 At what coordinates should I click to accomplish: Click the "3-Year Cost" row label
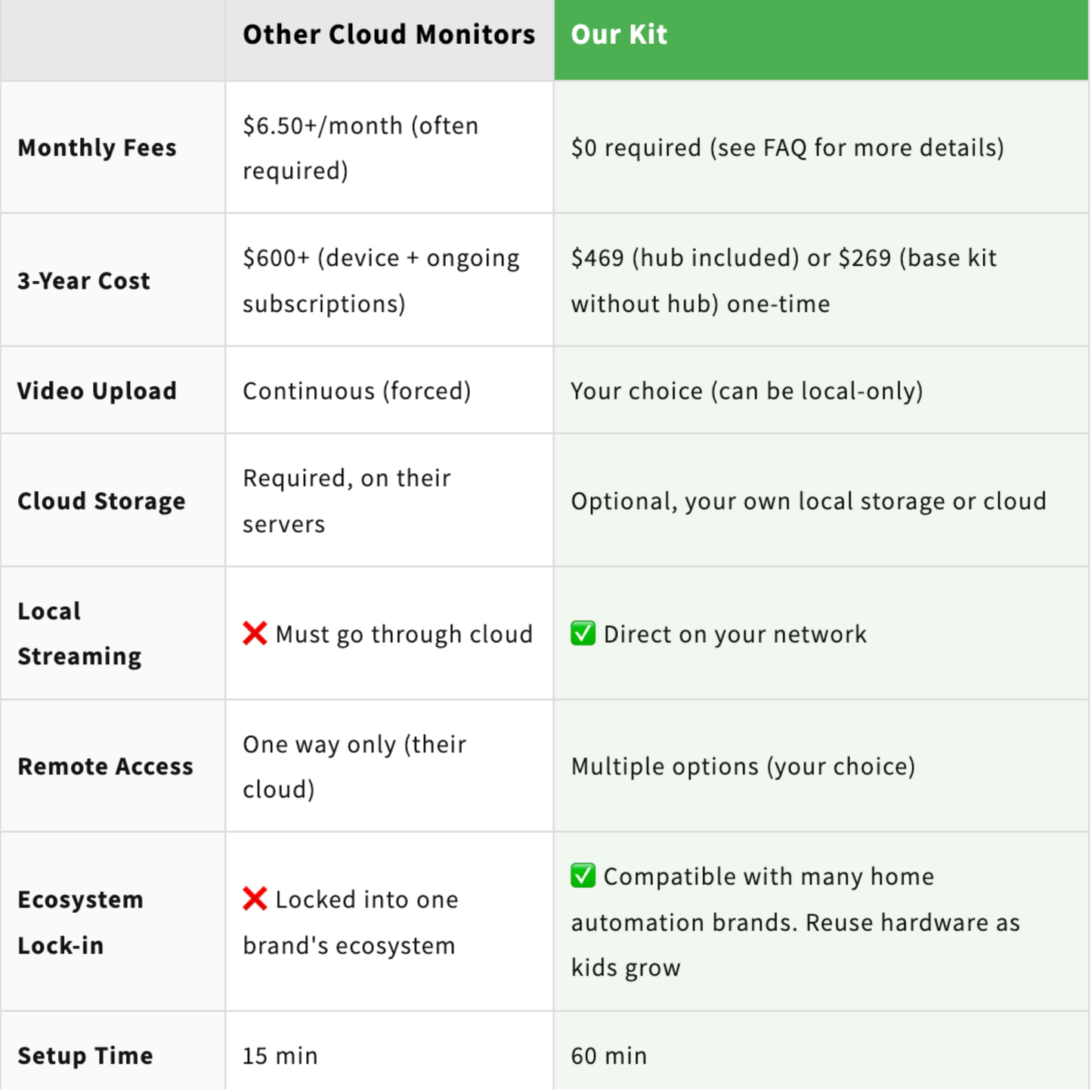(84, 280)
